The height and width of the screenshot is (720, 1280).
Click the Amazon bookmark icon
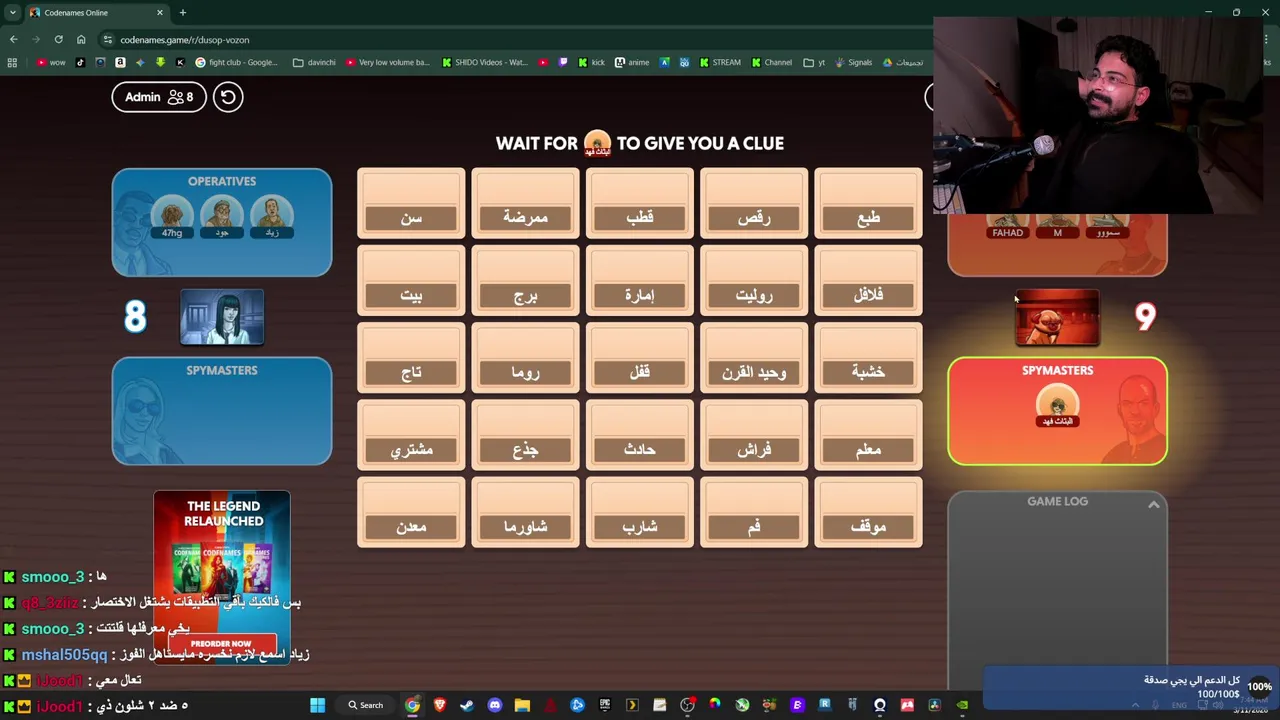click(x=120, y=62)
